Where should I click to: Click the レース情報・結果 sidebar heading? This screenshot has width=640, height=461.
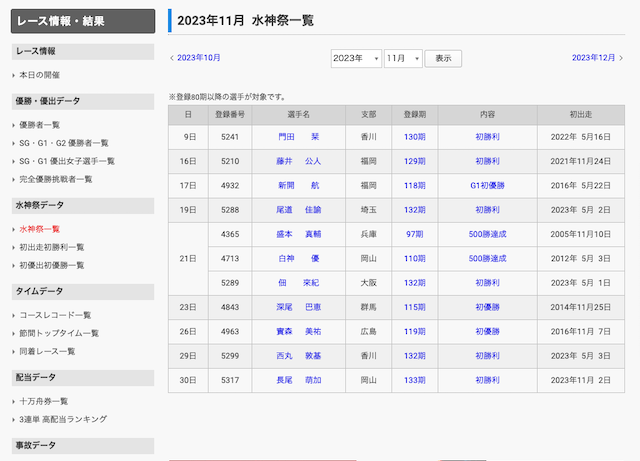[x=83, y=21]
